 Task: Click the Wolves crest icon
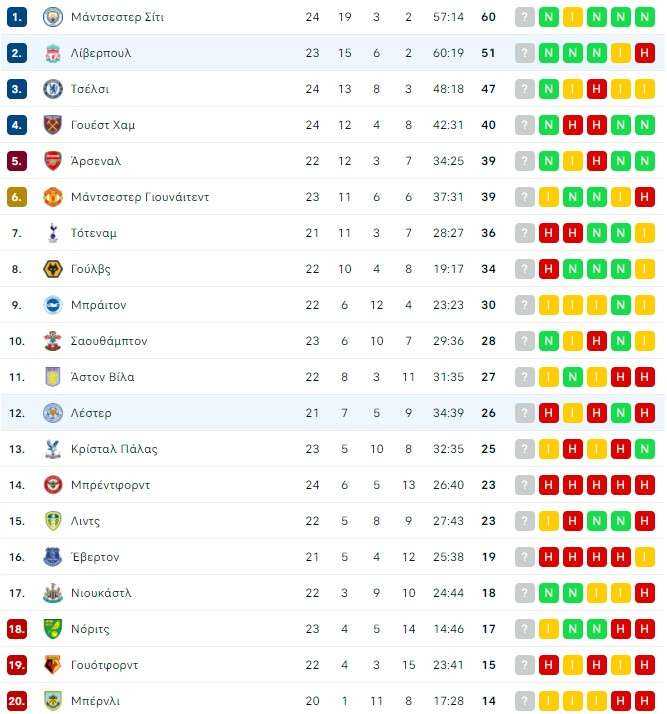(x=52, y=269)
